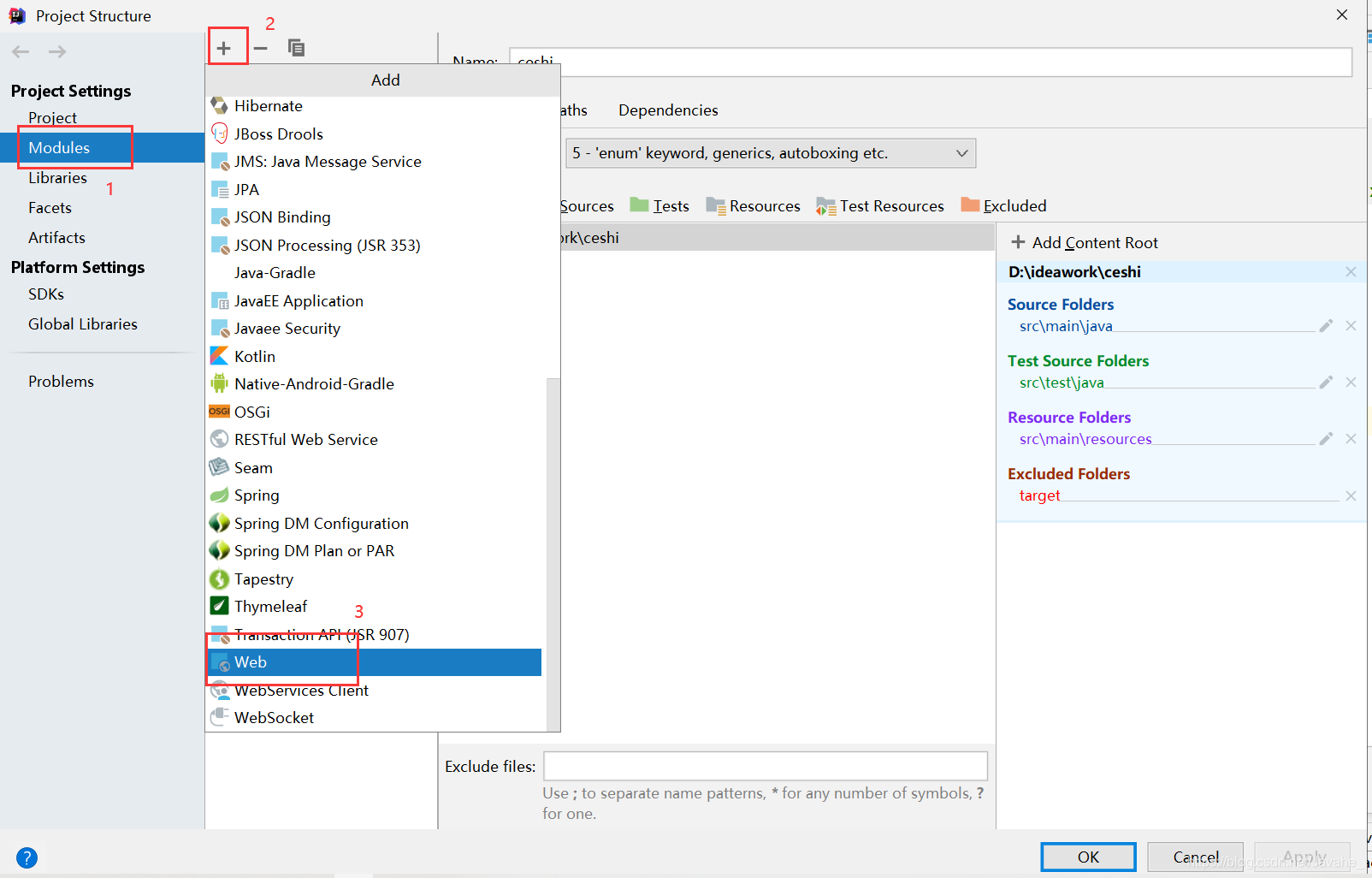1372x878 pixels.
Task: Open Libraries in the sidebar
Action: coord(57,178)
